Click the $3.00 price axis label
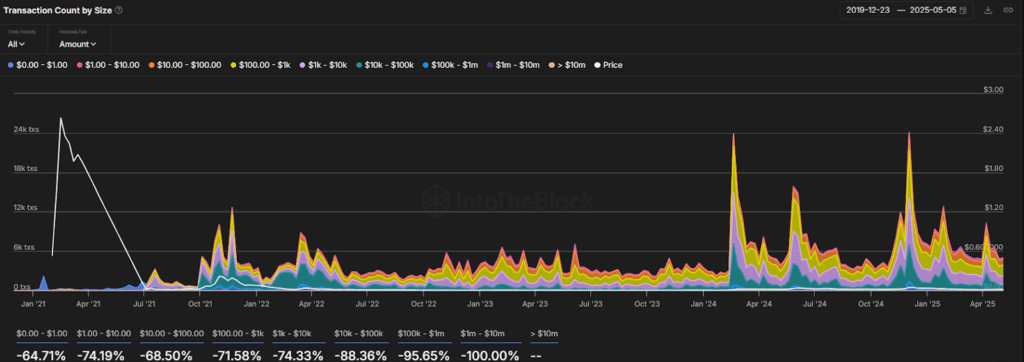The width and height of the screenshot is (1024, 362). coord(993,90)
